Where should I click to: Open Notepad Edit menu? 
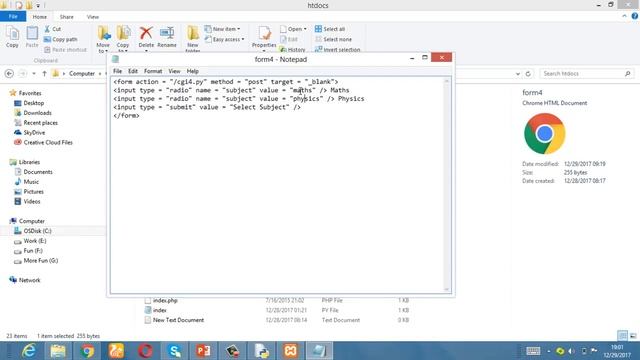pyautogui.click(x=133, y=71)
